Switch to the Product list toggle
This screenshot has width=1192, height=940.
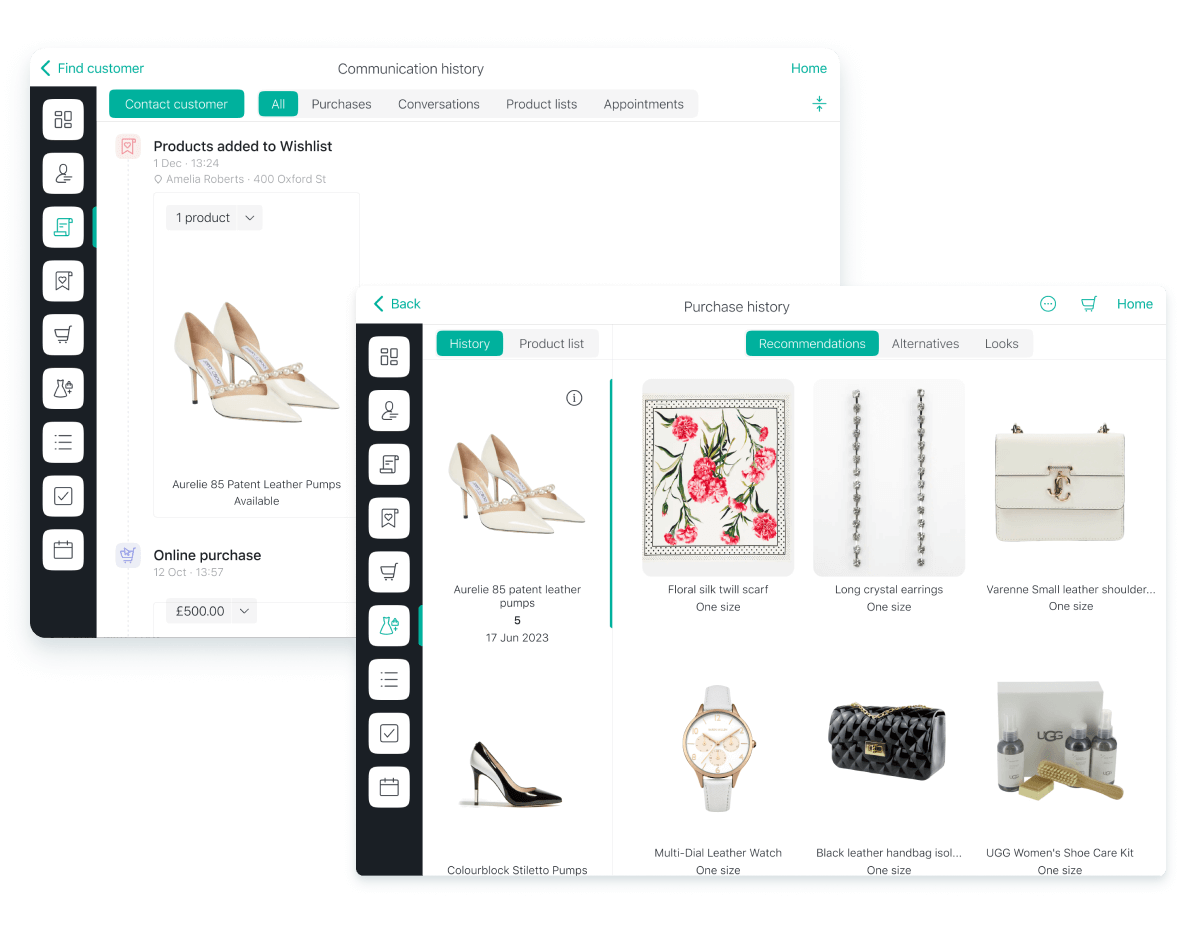pyautogui.click(x=551, y=344)
